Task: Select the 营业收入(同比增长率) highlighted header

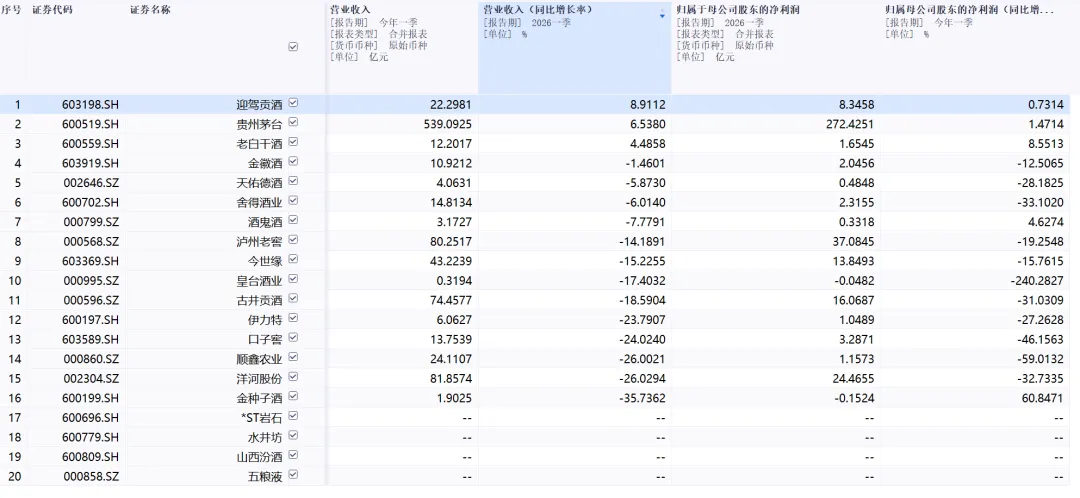Action: tap(574, 48)
